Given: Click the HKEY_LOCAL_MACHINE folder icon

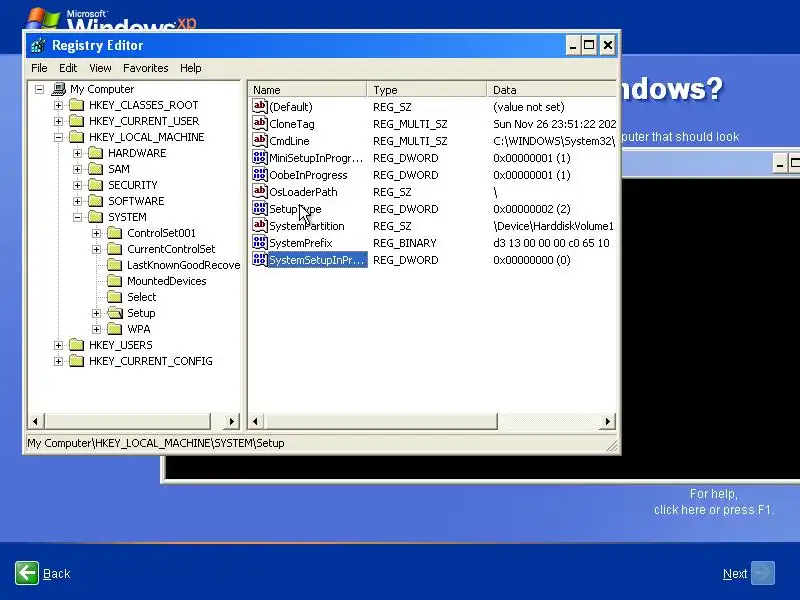Looking at the screenshot, I should click(x=76, y=137).
